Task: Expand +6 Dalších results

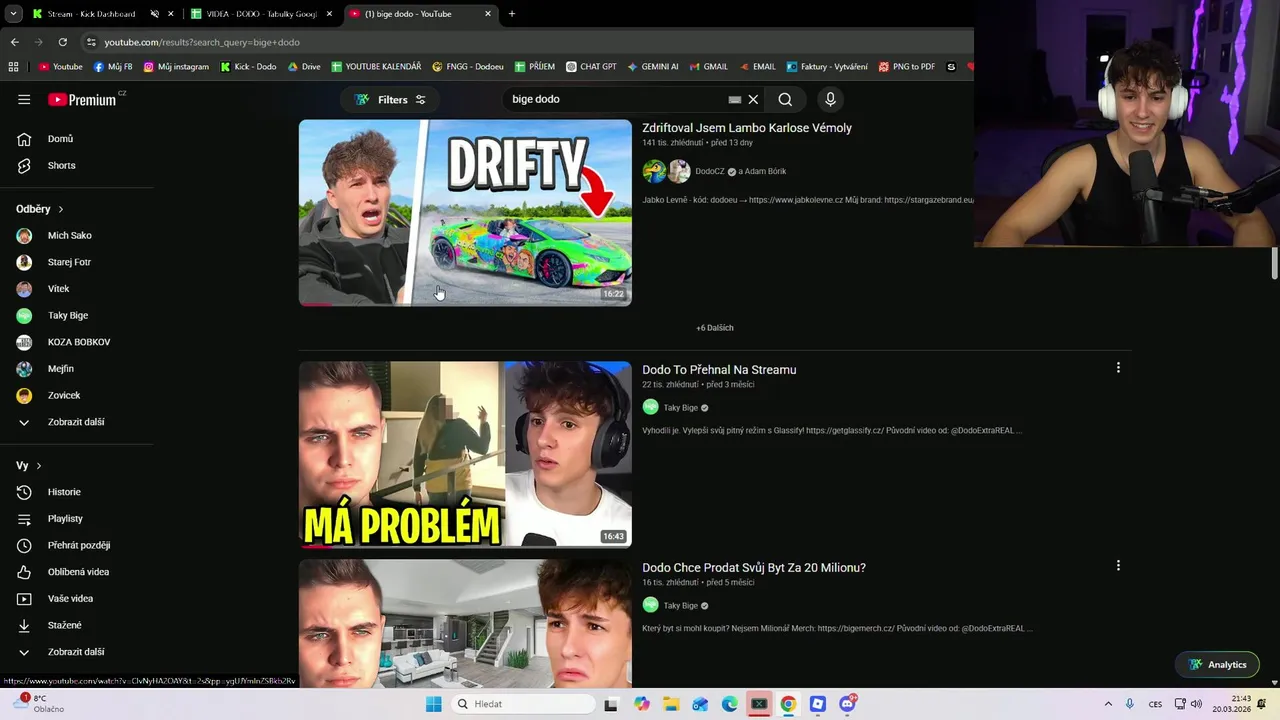Action: pyautogui.click(x=715, y=328)
